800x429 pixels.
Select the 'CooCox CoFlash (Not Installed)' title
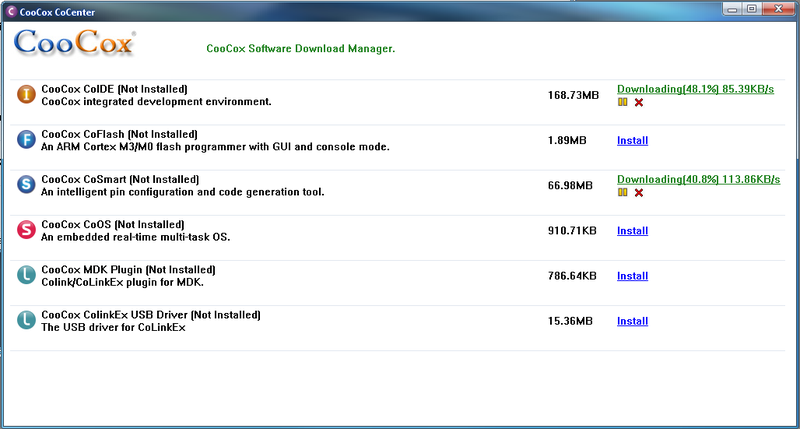coord(119,134)
